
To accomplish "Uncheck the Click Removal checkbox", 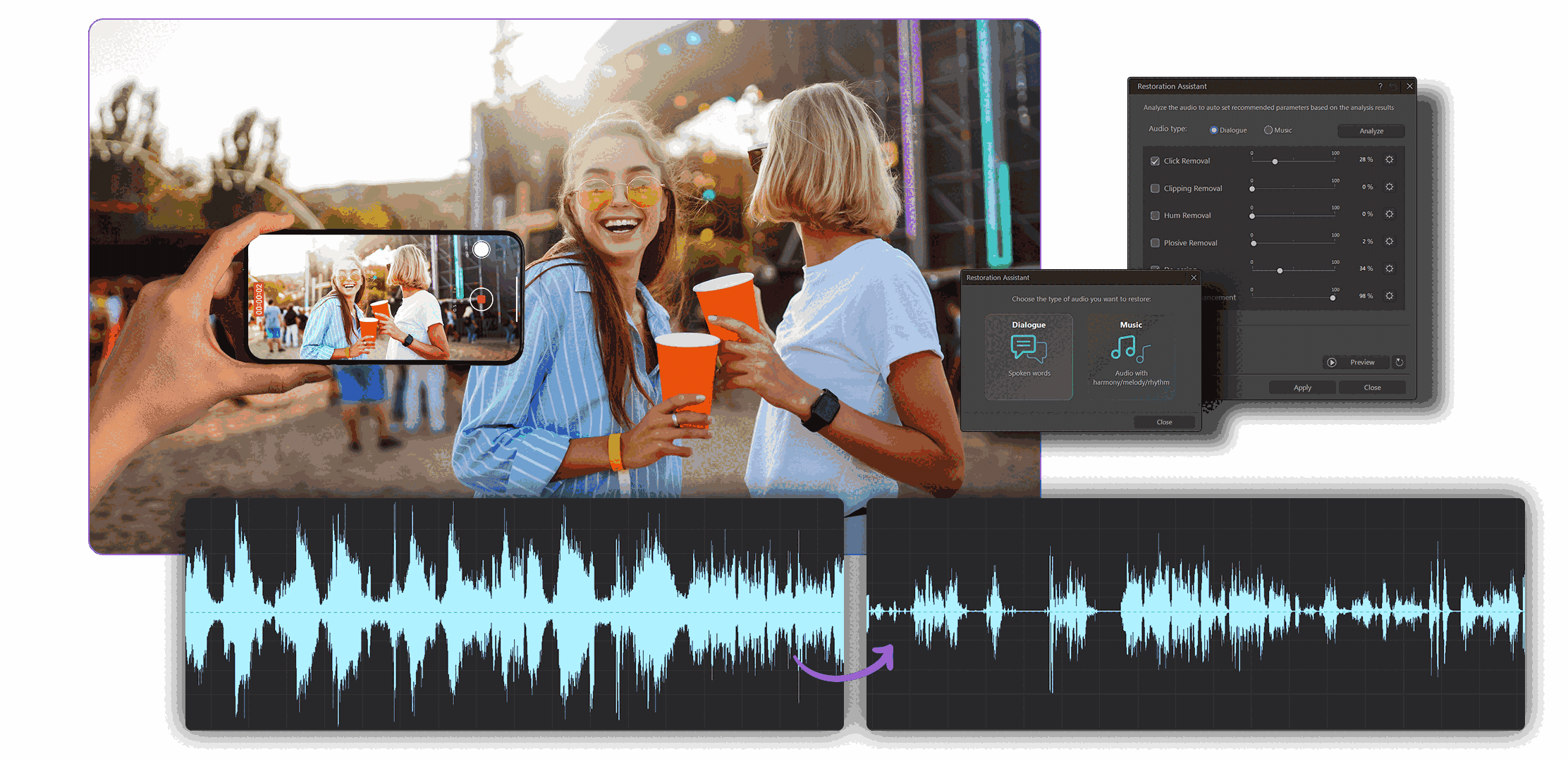I will (x=1155, y=161).
